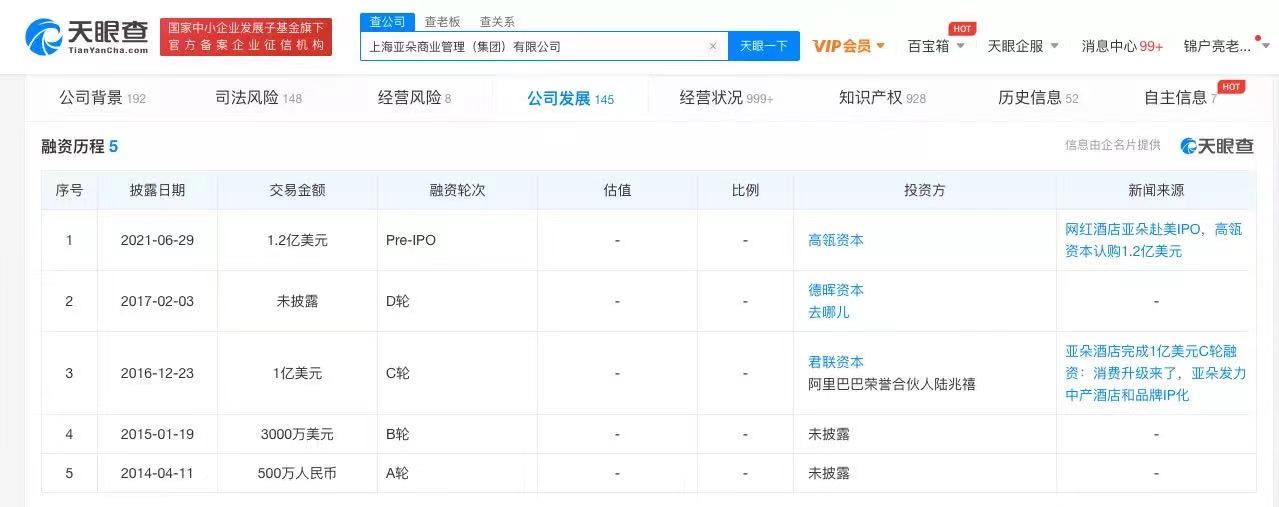Open investor link 高瓴资本
This screenshot has height=507, width=1279.
836,240
